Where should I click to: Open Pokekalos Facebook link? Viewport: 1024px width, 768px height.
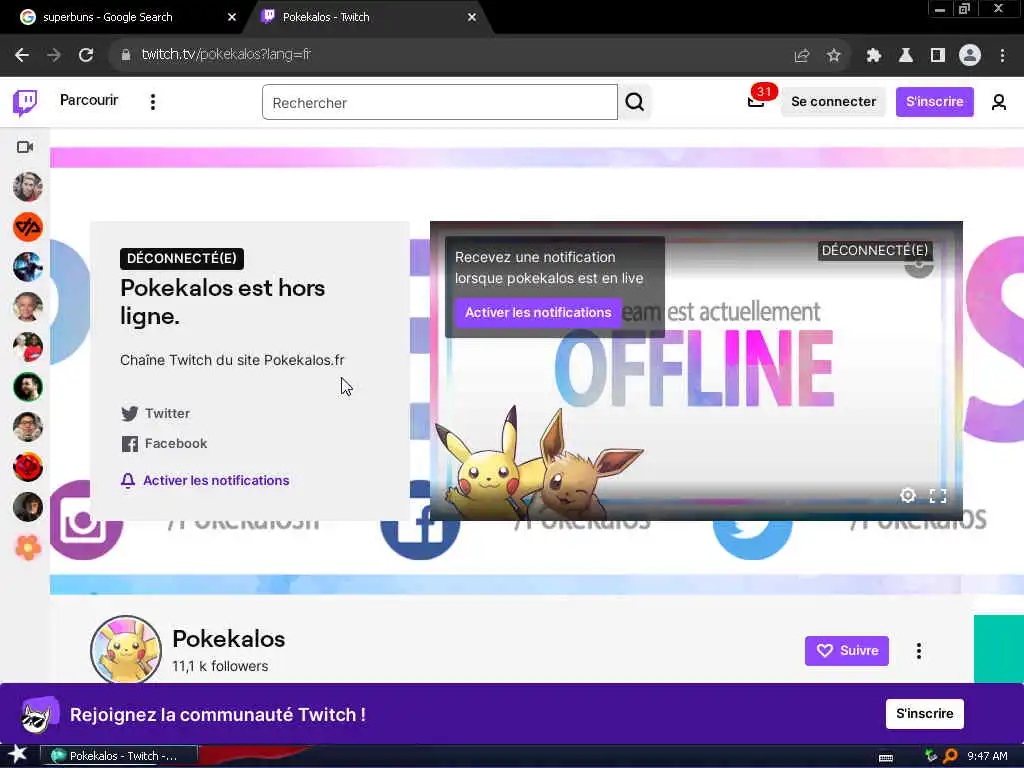[164, 443]
